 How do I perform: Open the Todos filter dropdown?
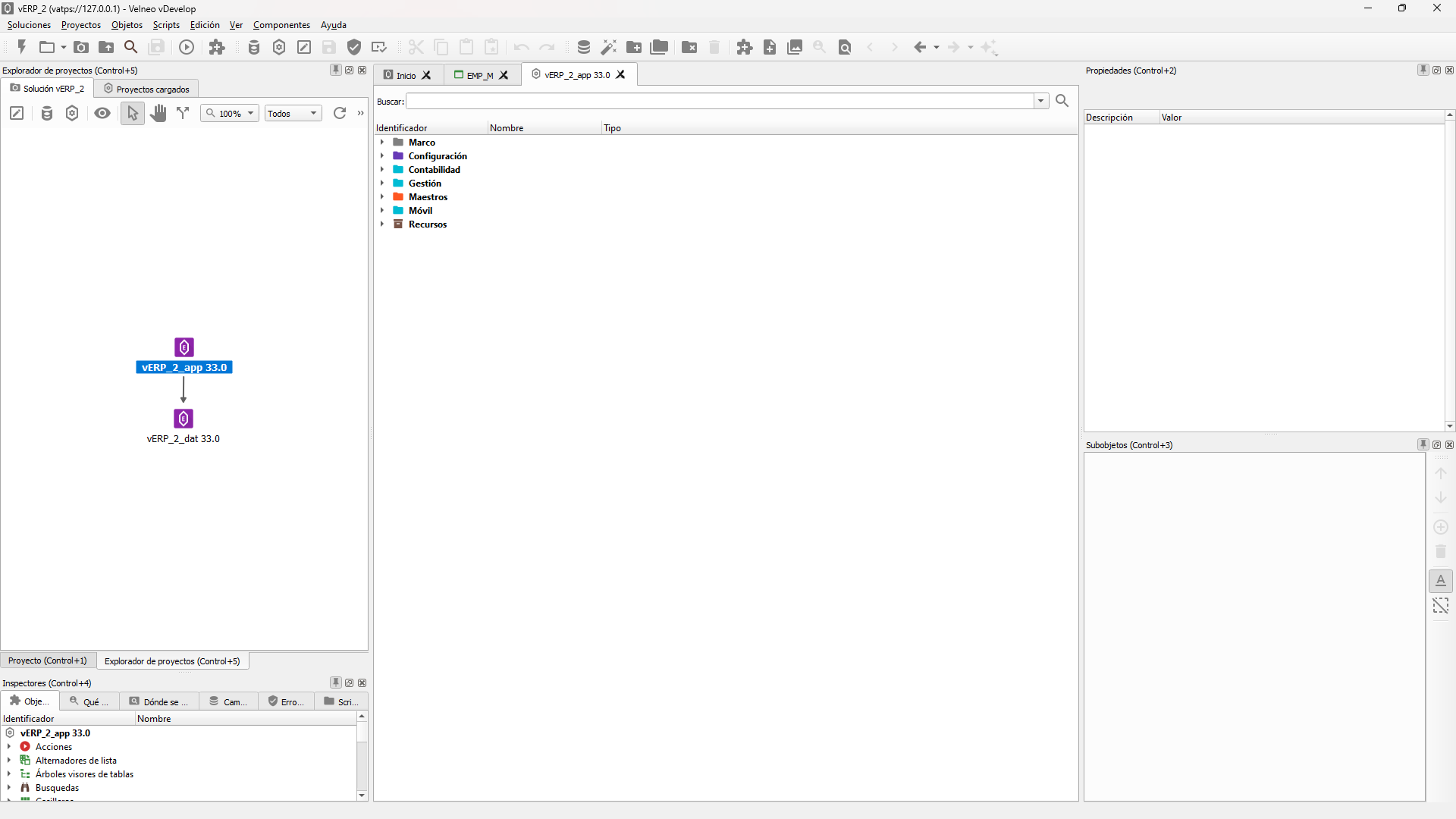pos(293,113)
